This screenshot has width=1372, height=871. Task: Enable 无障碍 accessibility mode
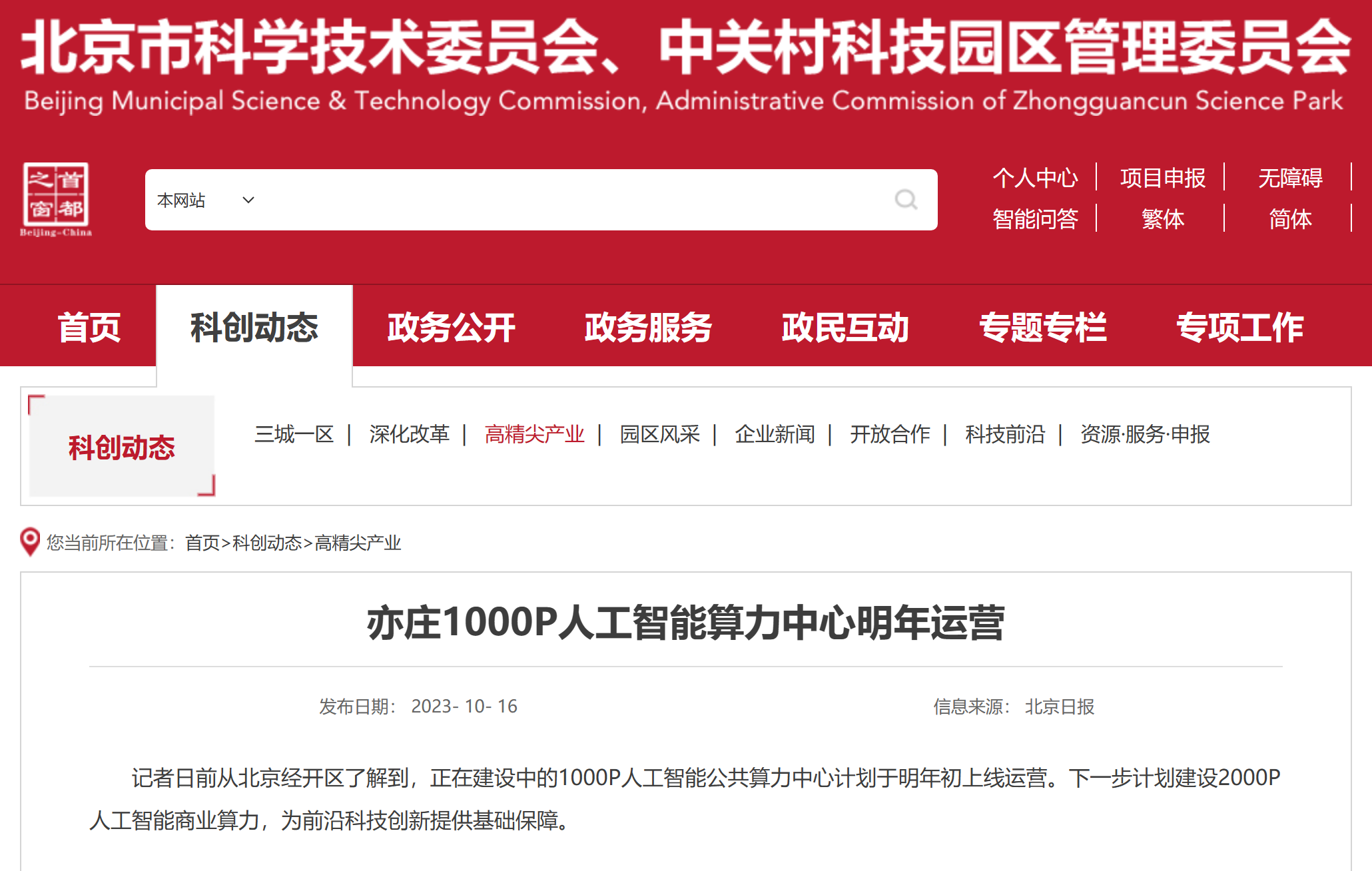tap(1290, 178)
